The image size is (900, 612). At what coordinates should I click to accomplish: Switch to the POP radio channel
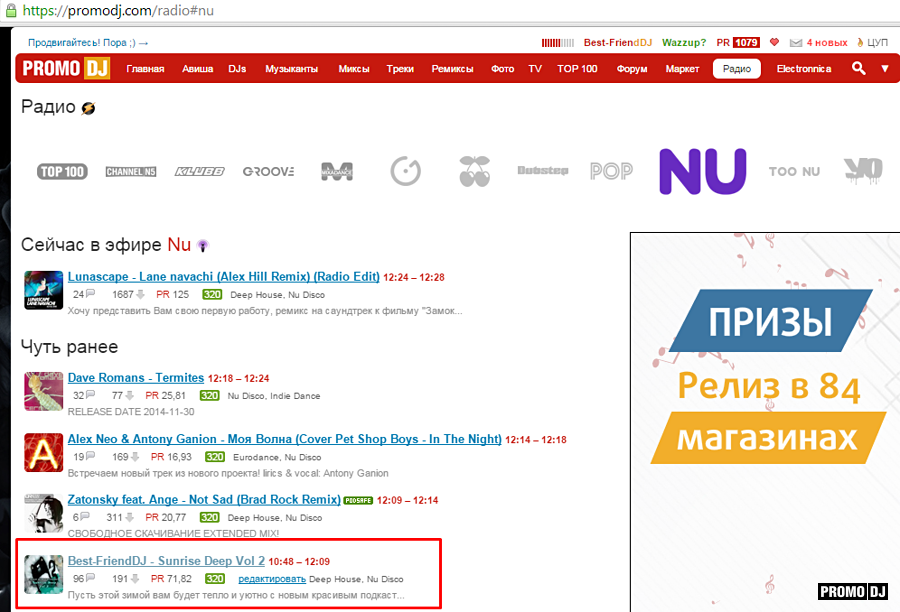click(611, 171)
